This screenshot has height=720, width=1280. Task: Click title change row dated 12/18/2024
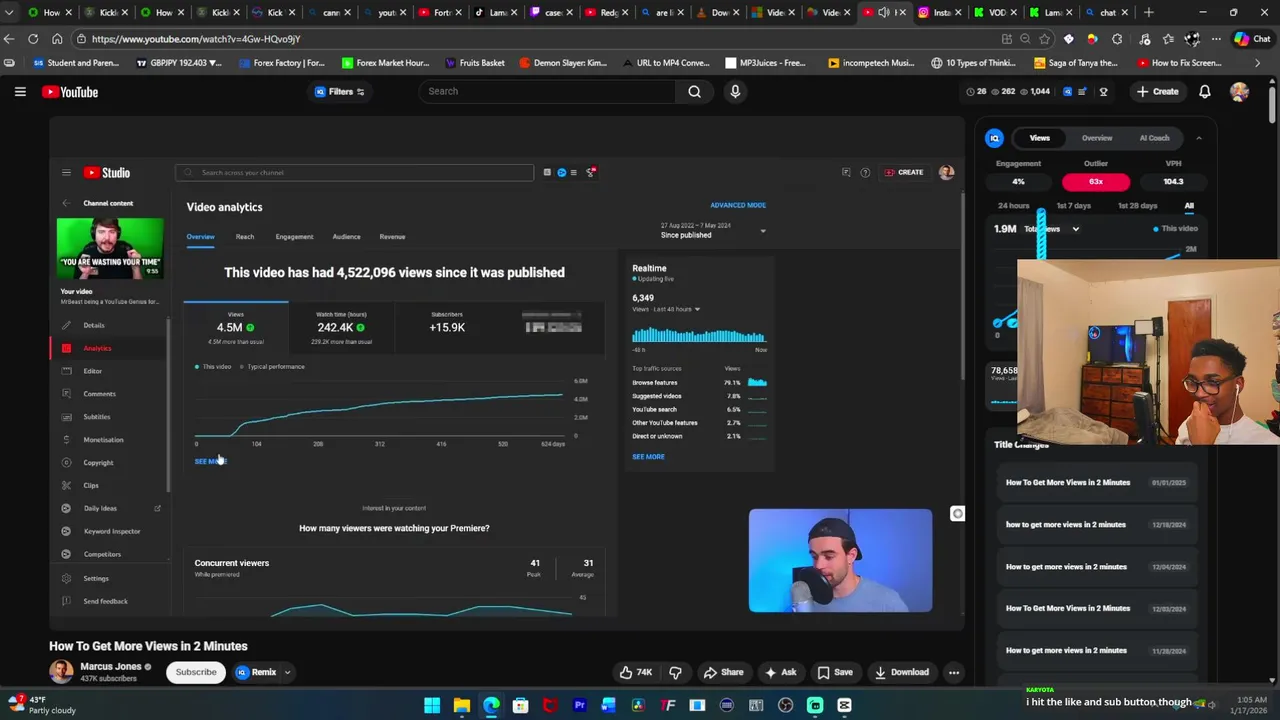tap(1096, 524)
